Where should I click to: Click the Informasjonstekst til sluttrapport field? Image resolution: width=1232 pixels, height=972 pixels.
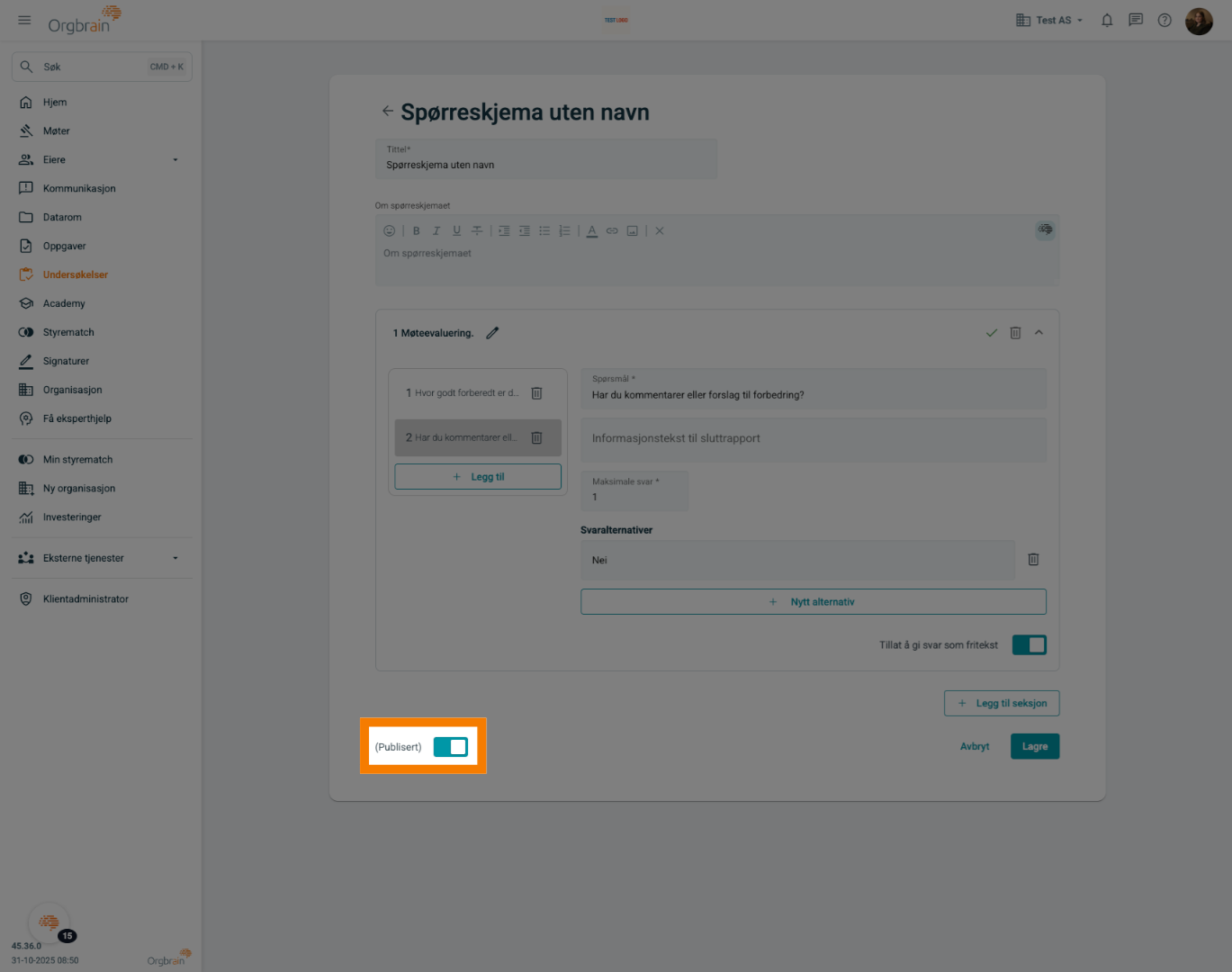(x=814, y=439)
